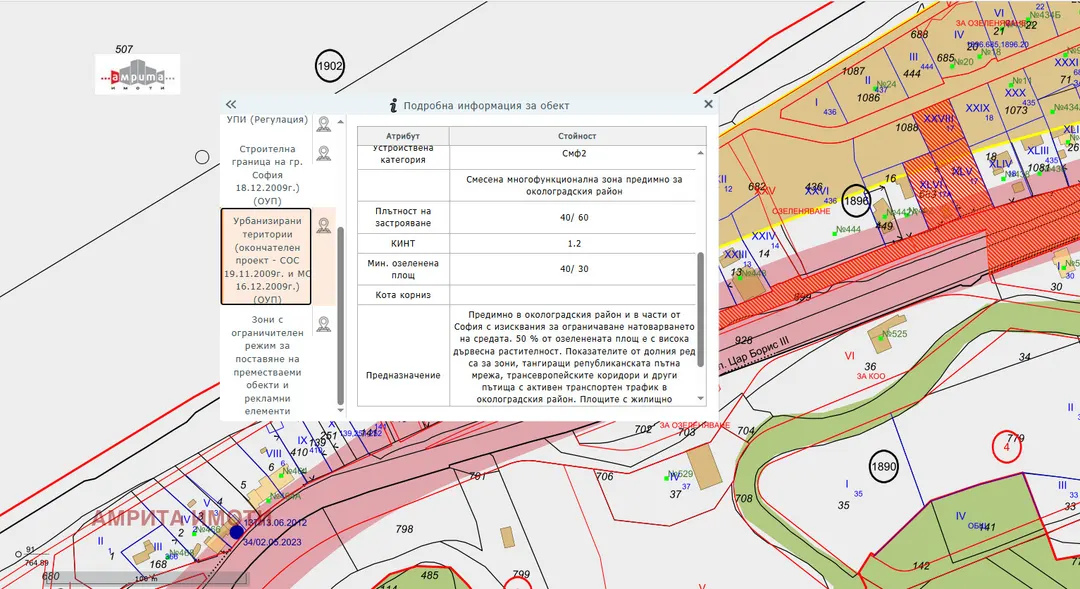Click the Атрибут column header
1080x589 pixels.
(x=403, y=136)
